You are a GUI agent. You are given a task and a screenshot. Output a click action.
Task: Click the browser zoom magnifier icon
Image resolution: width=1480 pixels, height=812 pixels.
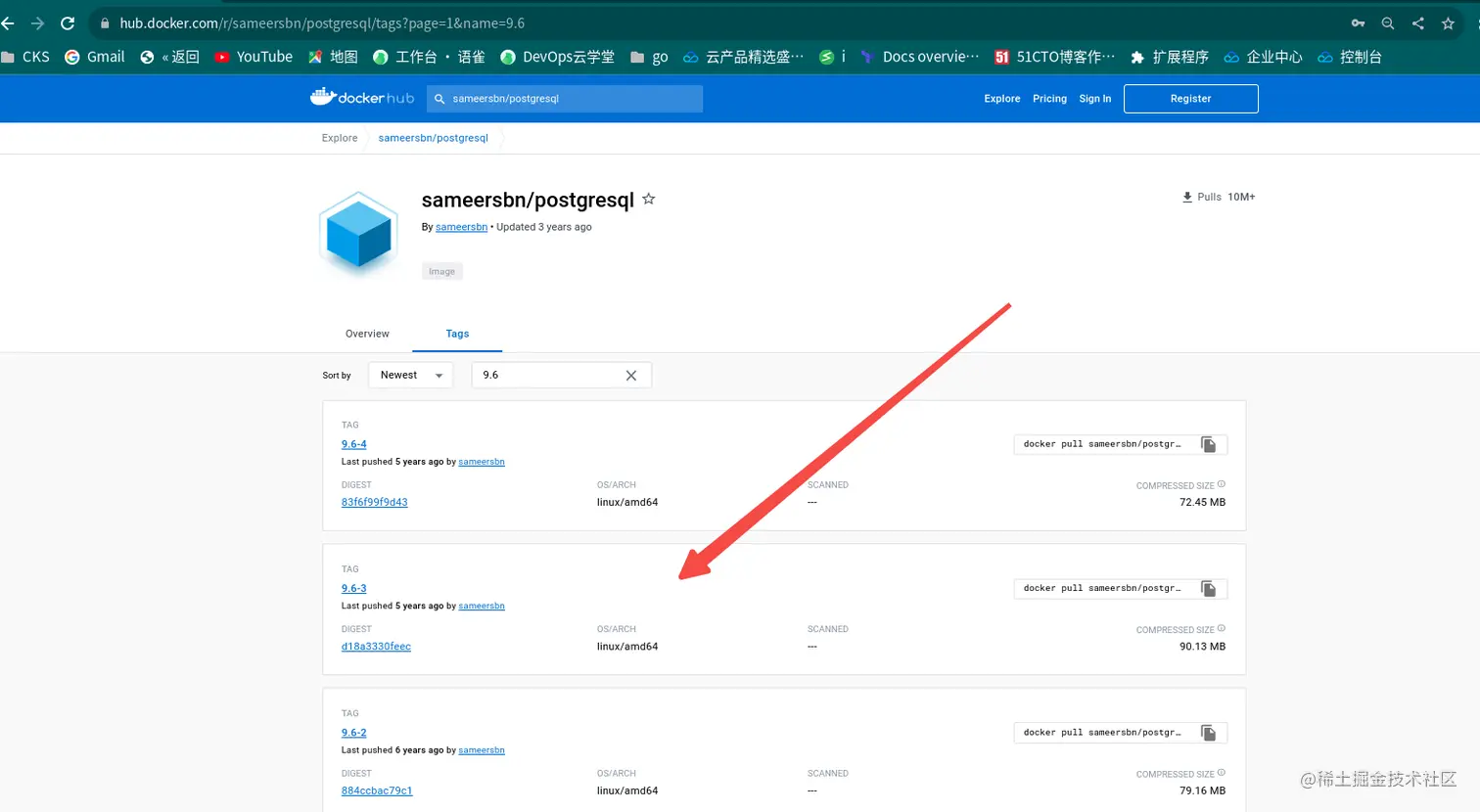pyautogui.click(x=1388, y=23)
